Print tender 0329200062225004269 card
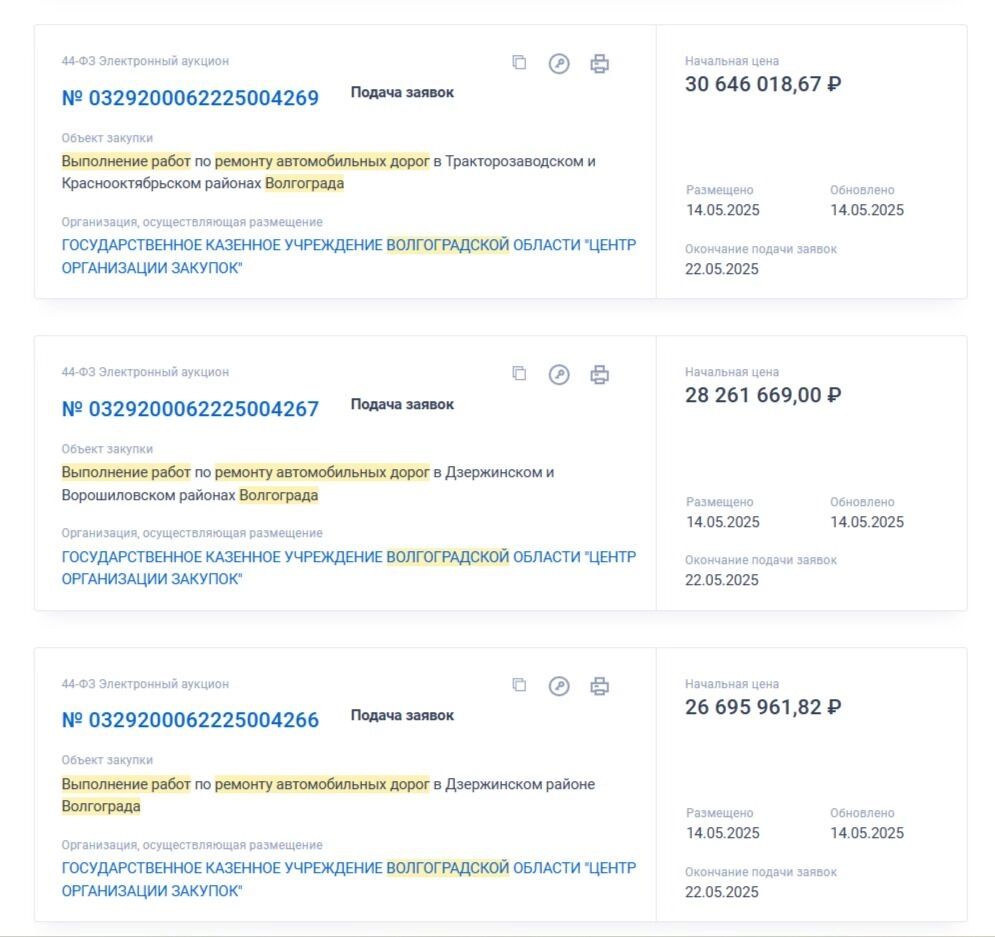Image resolution: width=995 pixels, height=937 pixels. [600, 63]
